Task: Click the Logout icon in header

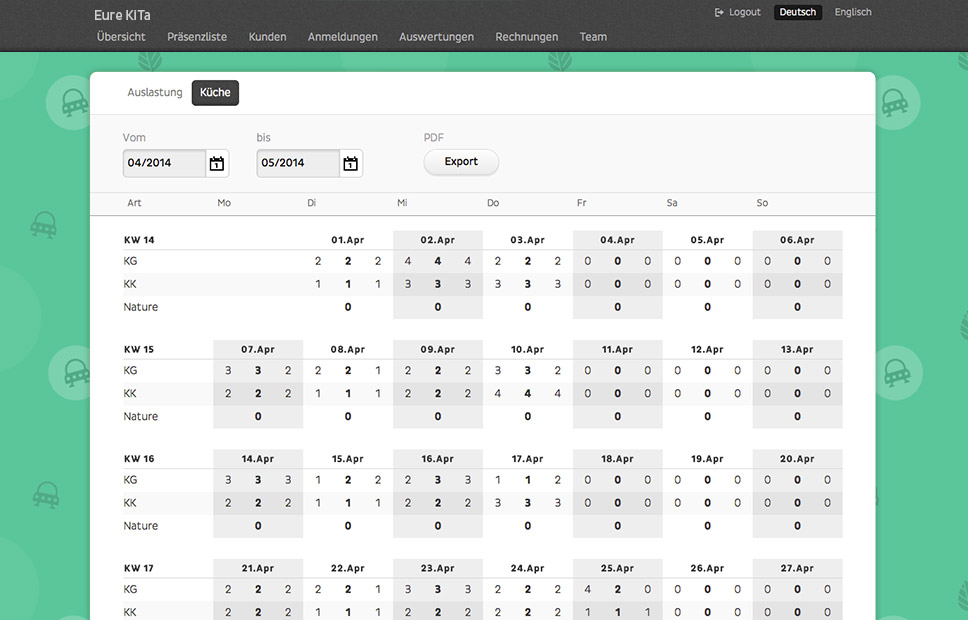Action: [x=719, y=13]
